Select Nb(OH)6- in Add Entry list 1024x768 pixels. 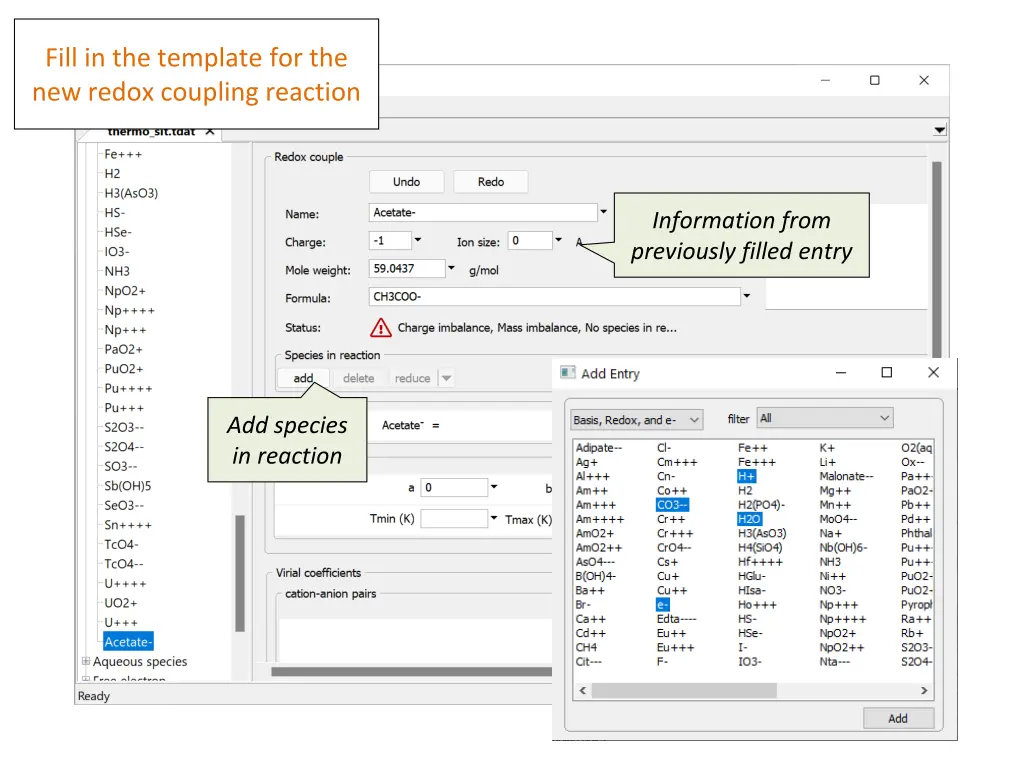(x=843, y=547)
